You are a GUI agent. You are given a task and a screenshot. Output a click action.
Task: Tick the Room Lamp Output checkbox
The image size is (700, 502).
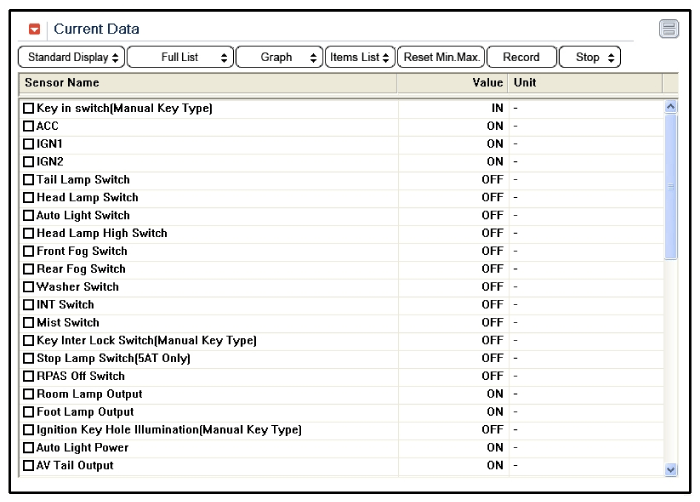[28, 394]
